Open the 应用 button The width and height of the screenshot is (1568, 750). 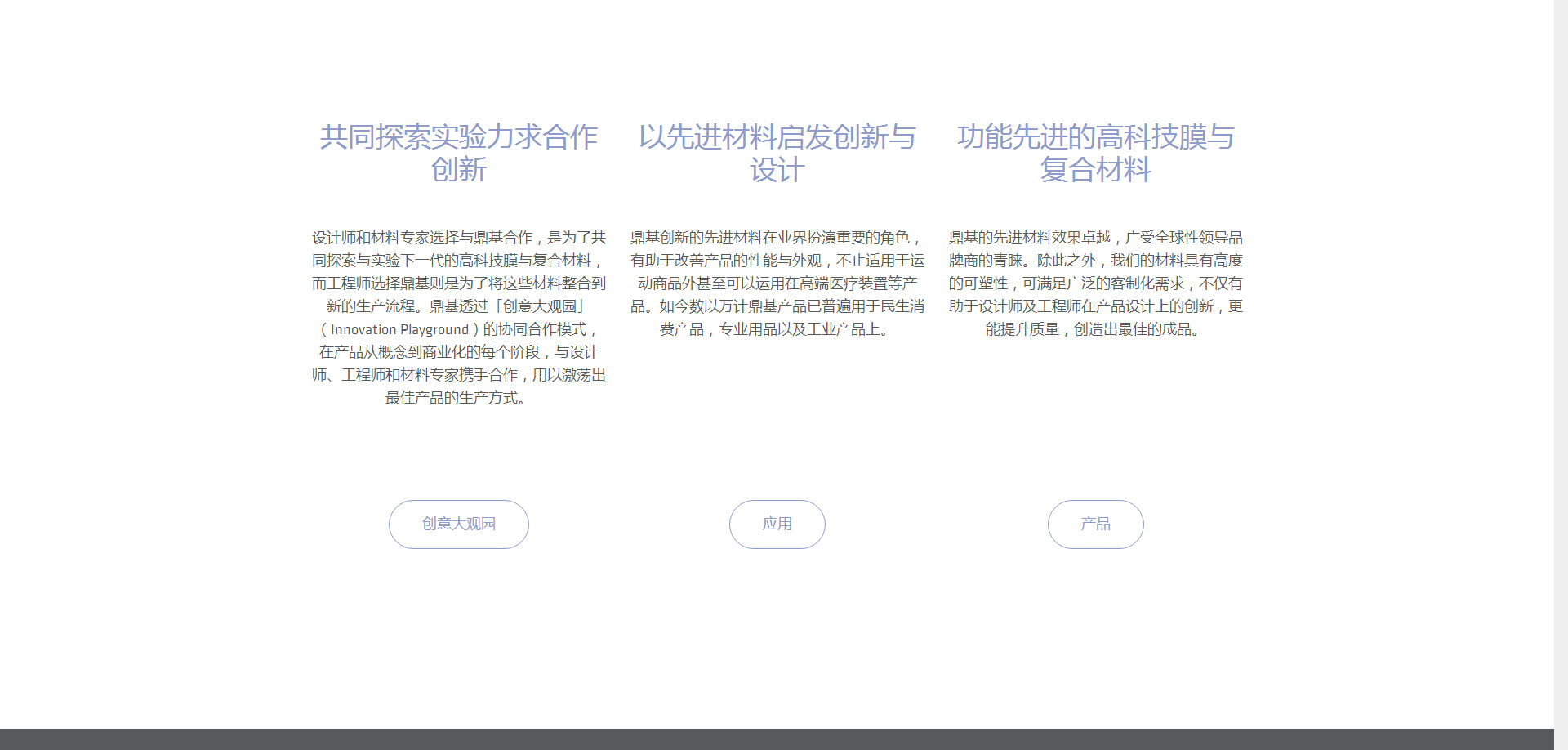pos(777,525)
